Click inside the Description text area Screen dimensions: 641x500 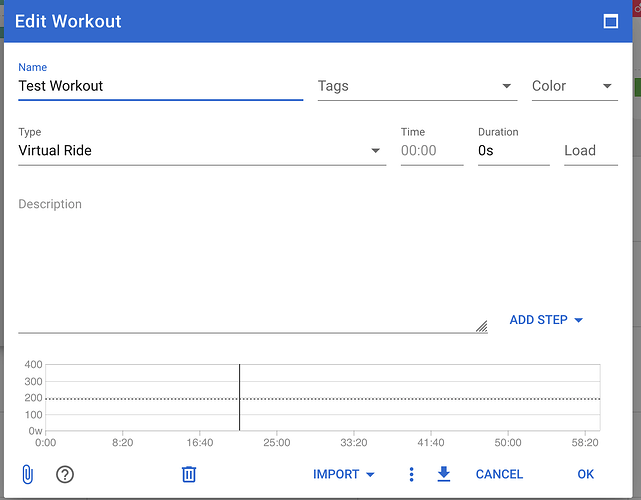coord(253,264)
